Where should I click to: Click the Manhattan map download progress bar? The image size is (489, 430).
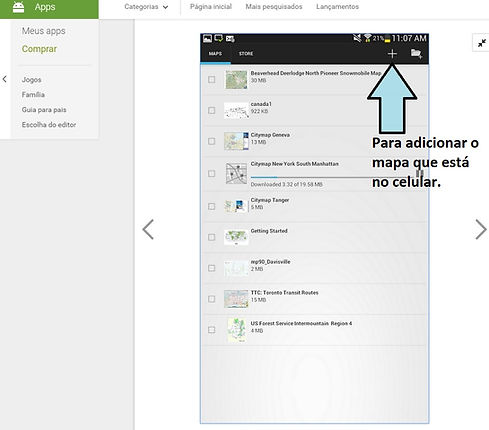tap(331, 177)
